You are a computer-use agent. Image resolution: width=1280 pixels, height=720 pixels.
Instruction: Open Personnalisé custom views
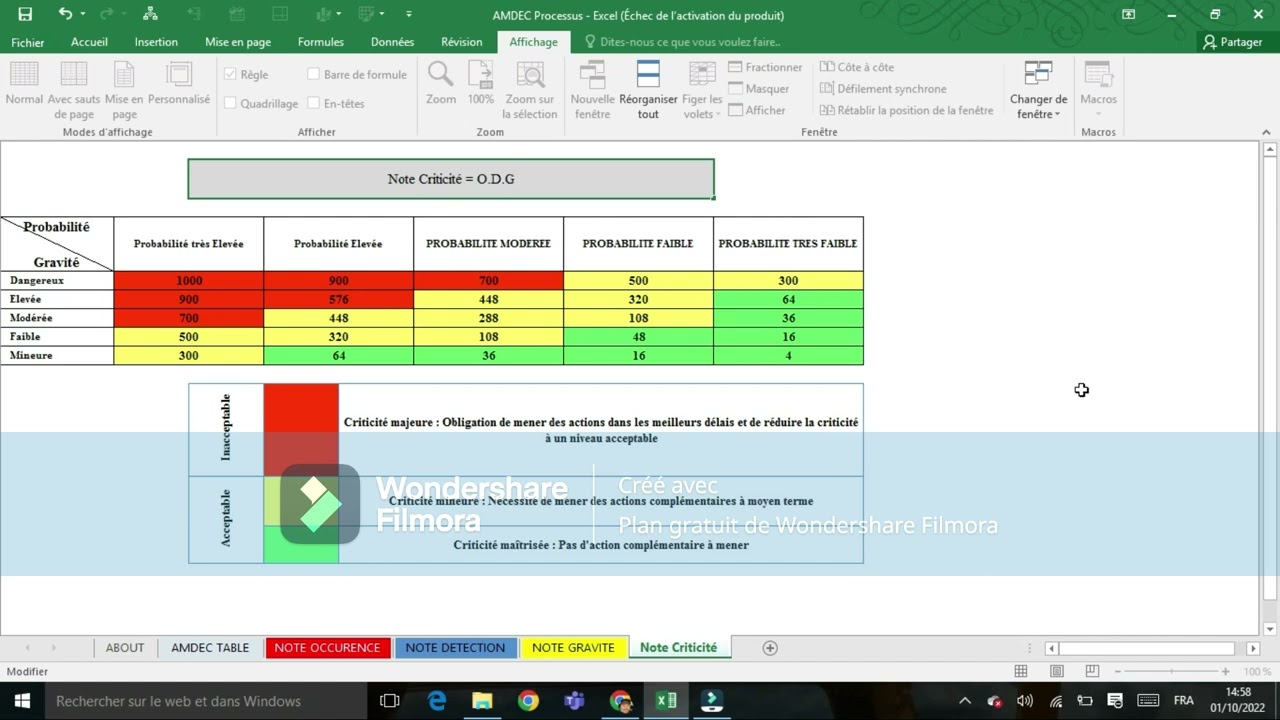tap(179, 82)
